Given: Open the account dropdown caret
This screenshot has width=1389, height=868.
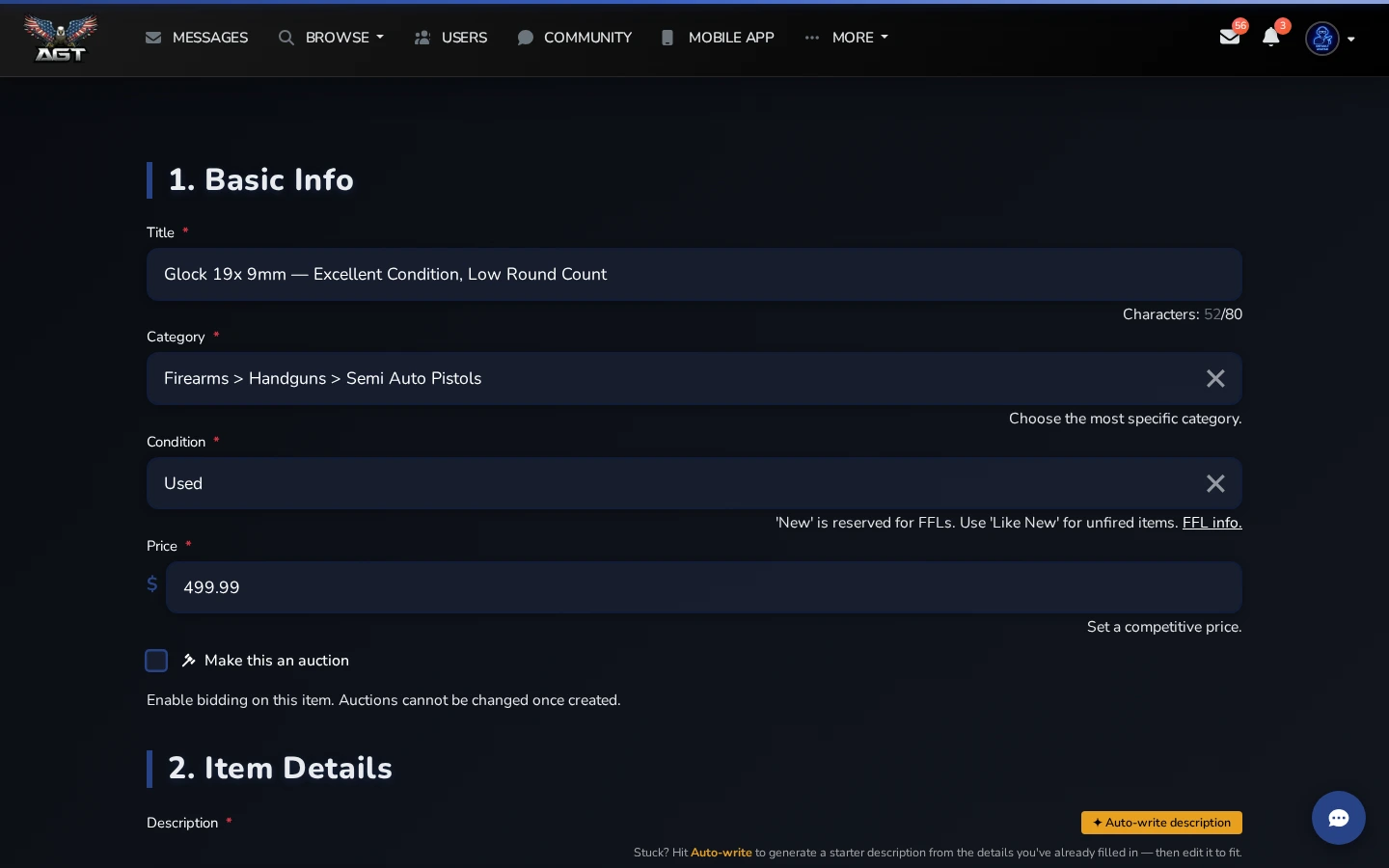Looking at the screenshot, I should click(x=1351, y=40).
